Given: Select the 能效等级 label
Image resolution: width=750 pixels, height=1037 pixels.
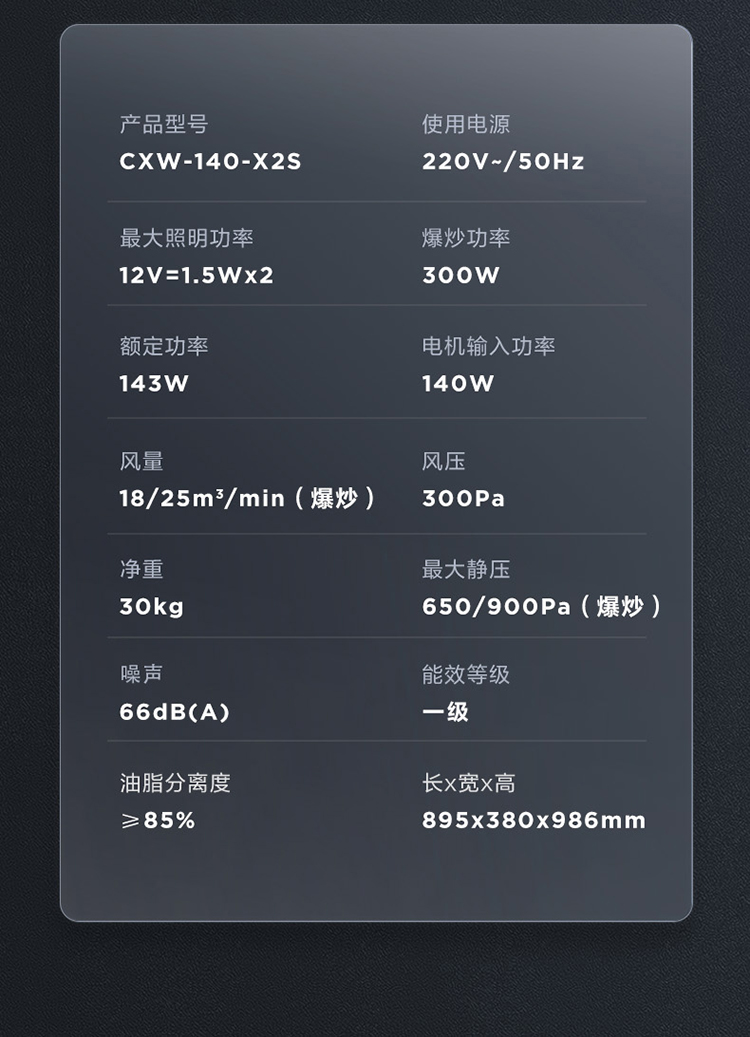Looking at the screenshot, I should tap(466, 675).
